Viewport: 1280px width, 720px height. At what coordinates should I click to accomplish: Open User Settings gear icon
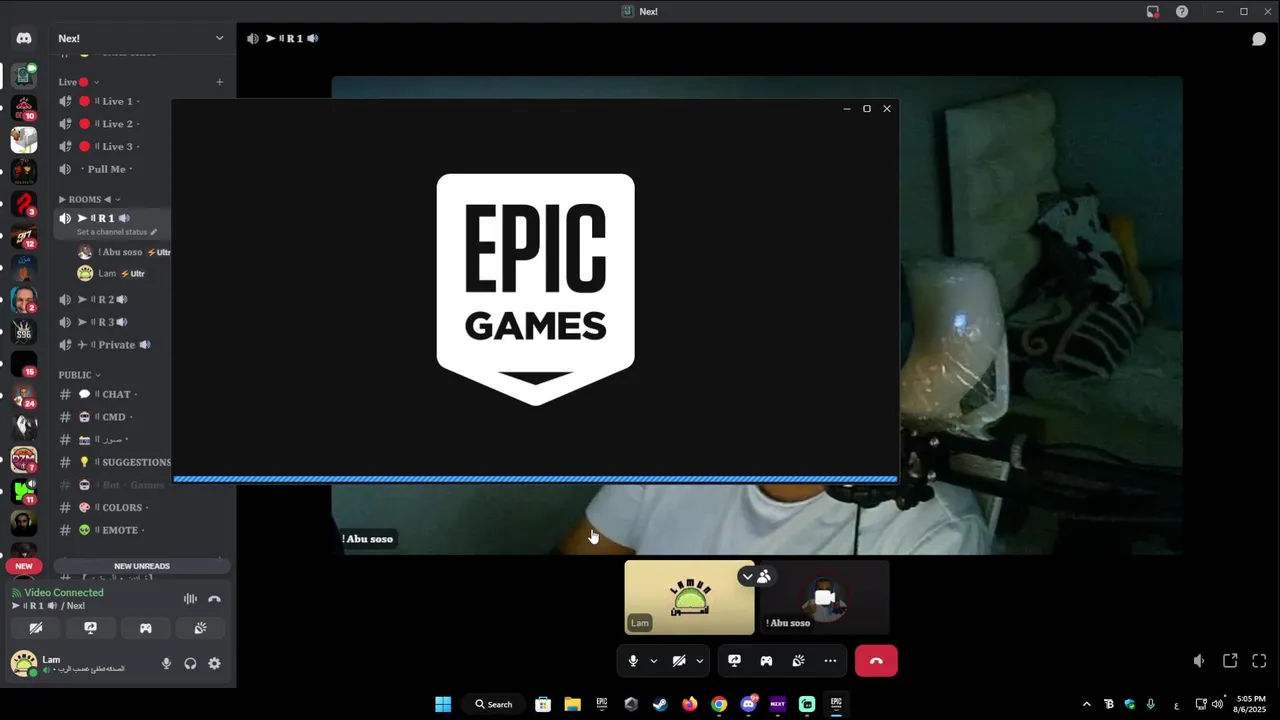tap(214, 663)
